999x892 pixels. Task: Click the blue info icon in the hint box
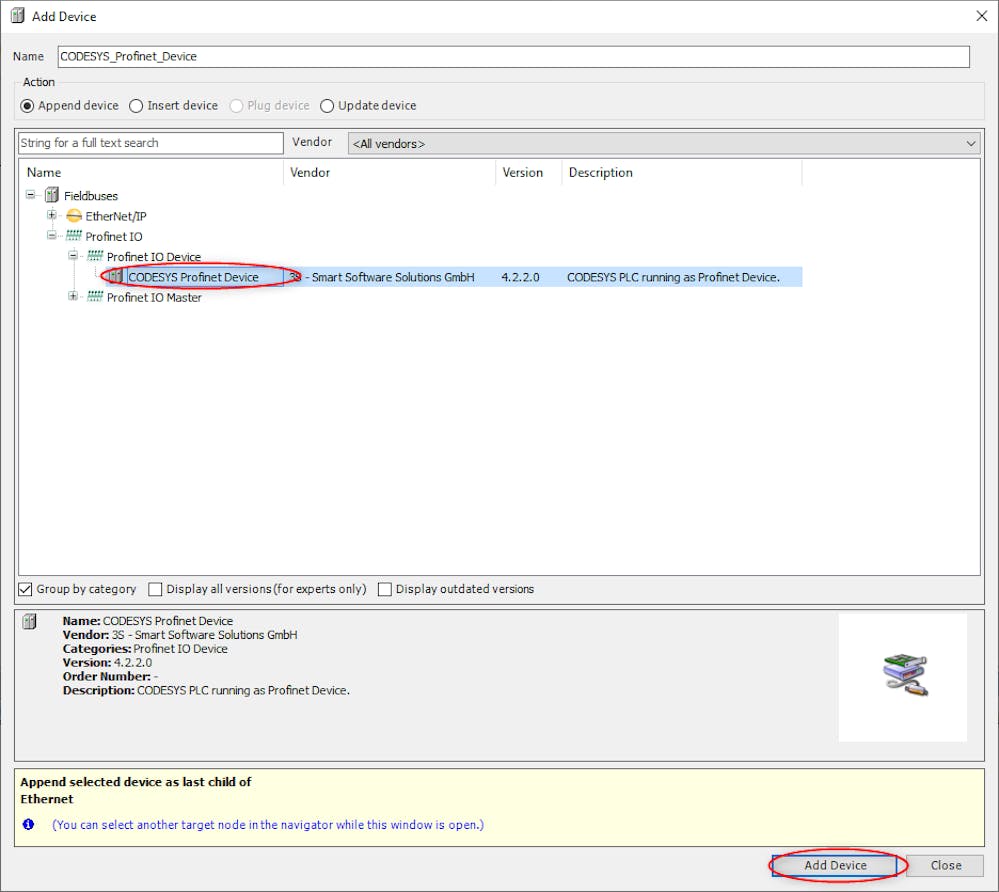(28, 824)
